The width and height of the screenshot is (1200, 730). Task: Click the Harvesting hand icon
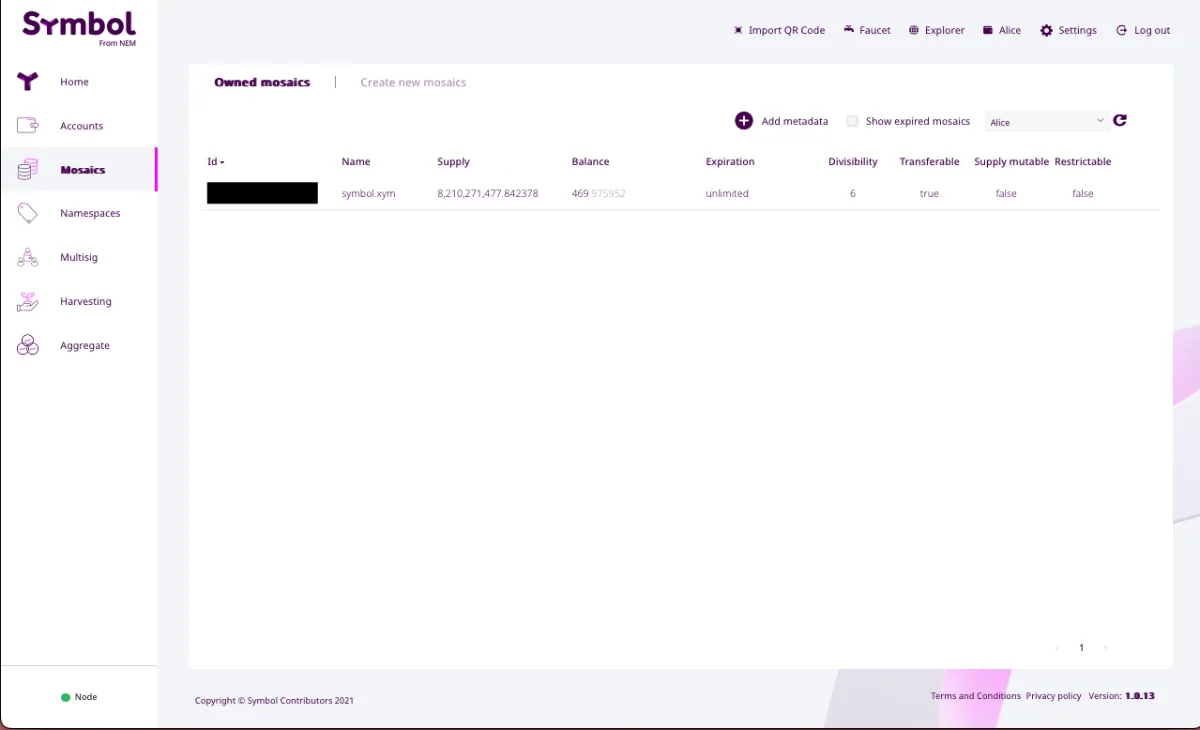click(27, 301)
